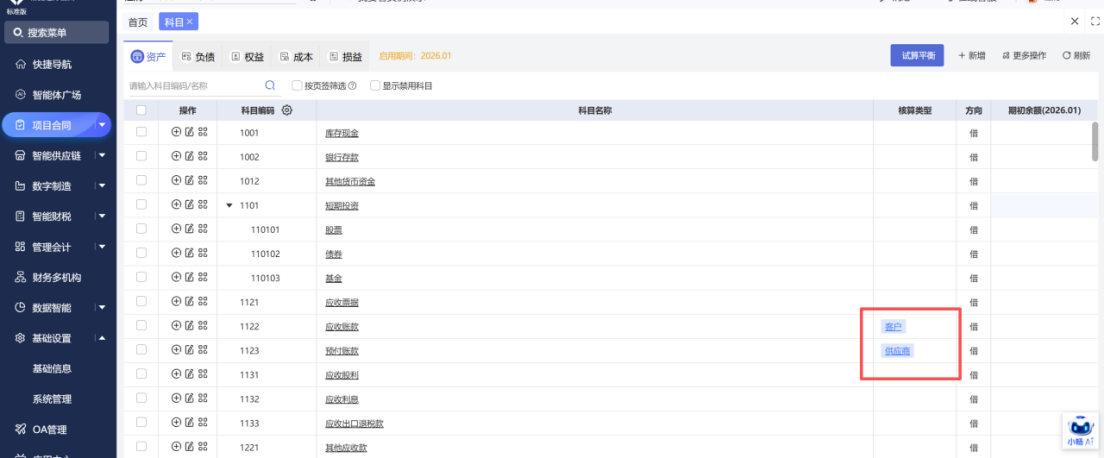Collapse the 1101 短期投资 tree row
Viewport: 1105px width, 458px height.
[x=229, y=206]
